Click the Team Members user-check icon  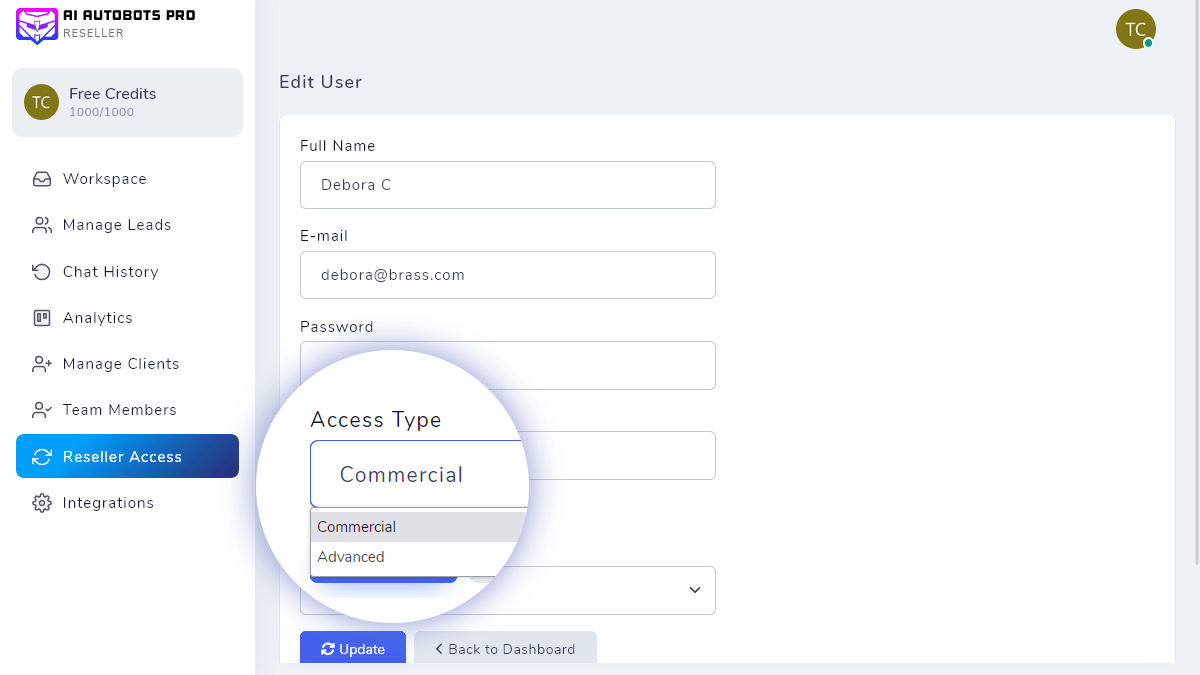[x=42, y=410]
